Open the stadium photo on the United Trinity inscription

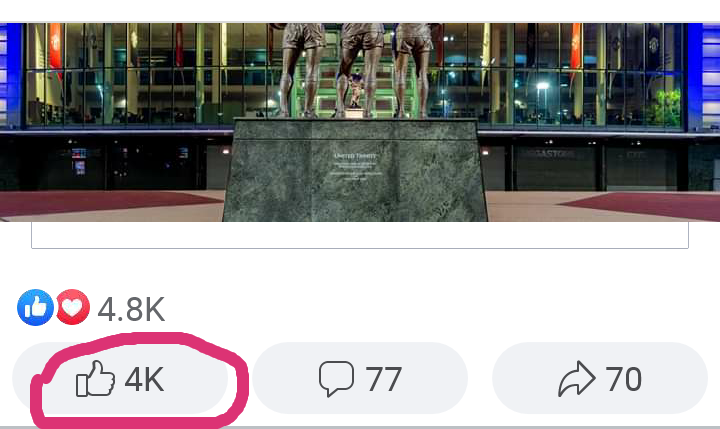[x=355, y=167]
